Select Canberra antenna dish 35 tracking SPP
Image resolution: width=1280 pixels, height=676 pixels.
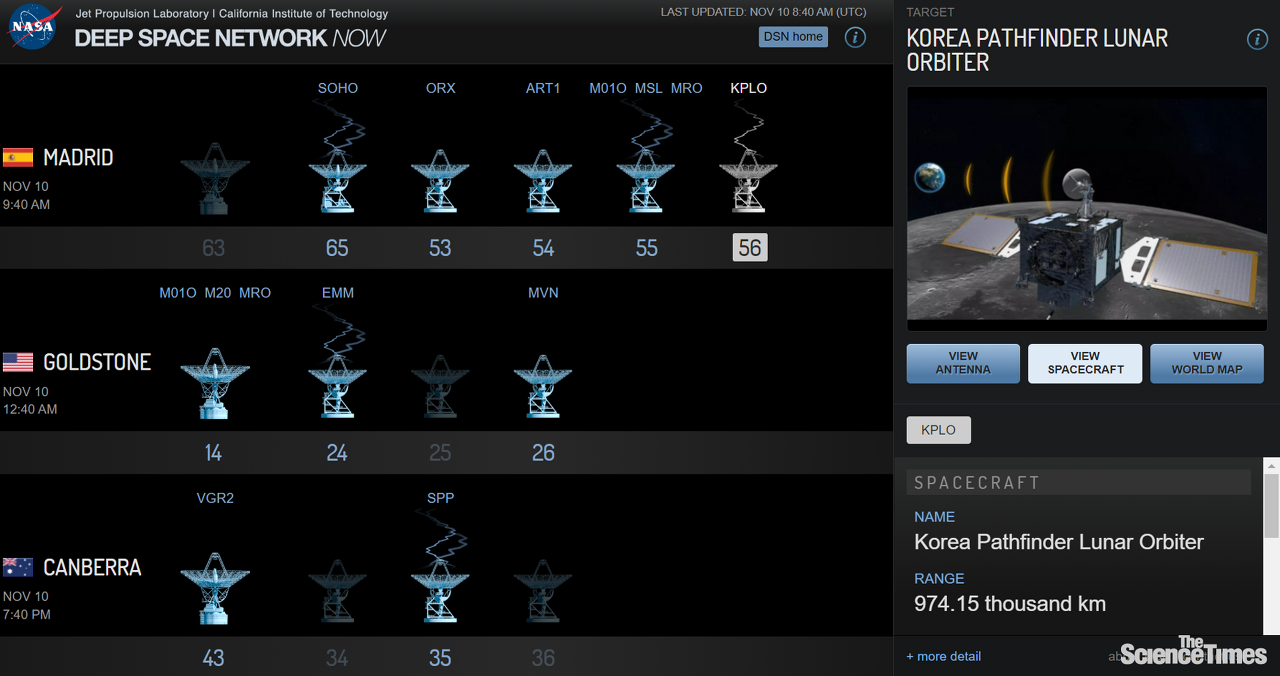point(440,590)
